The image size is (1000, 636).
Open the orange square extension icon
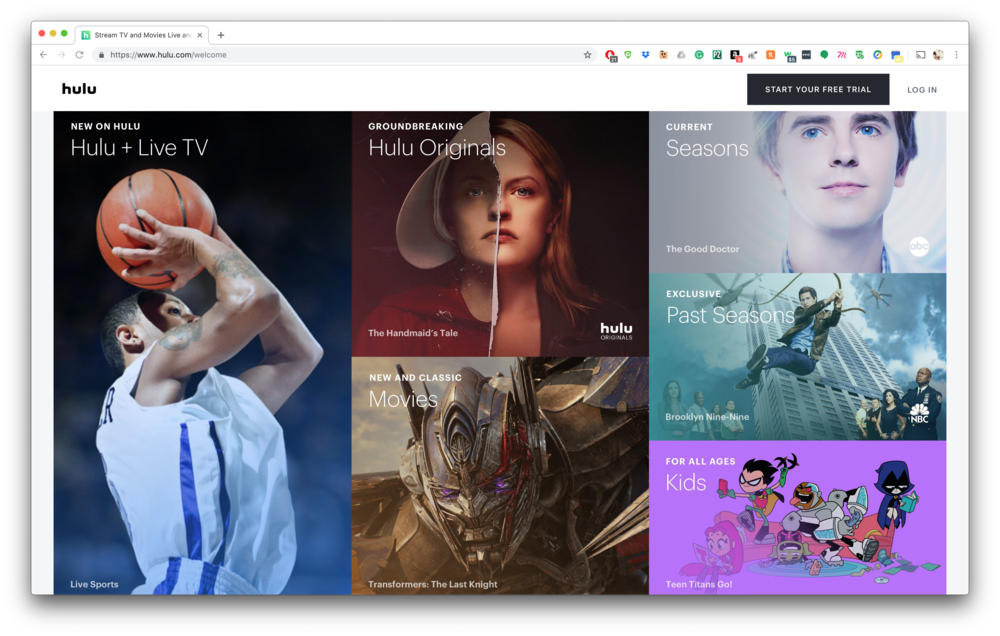point(770,55)
